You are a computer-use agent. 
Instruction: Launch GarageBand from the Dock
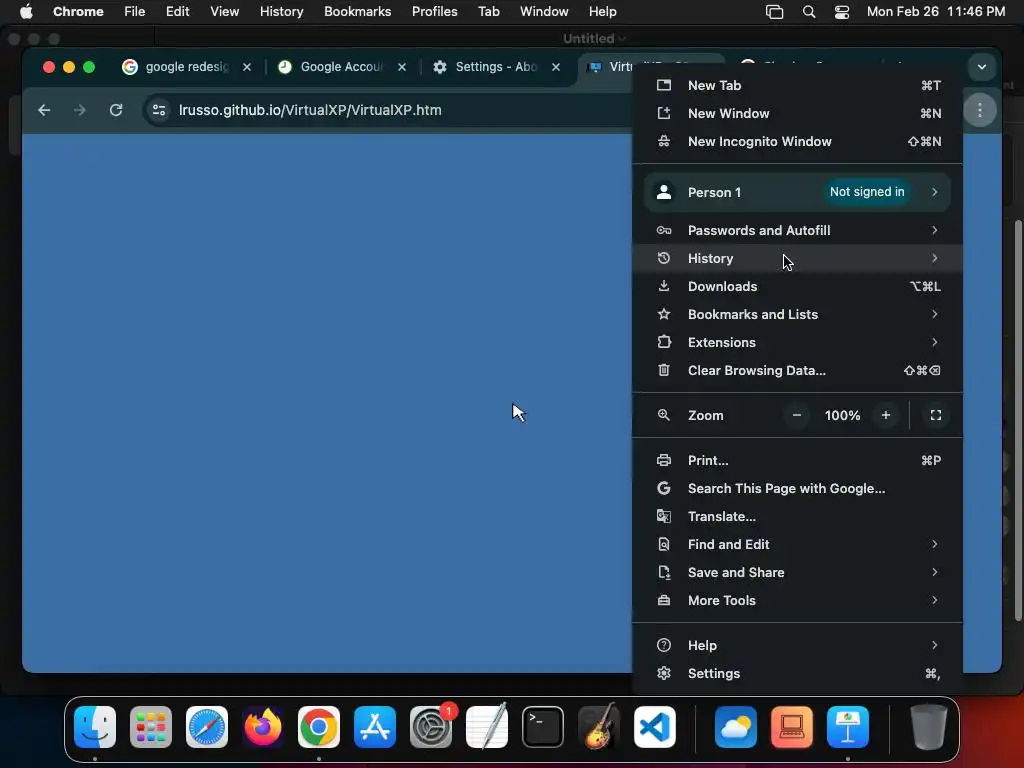point(599,727)
